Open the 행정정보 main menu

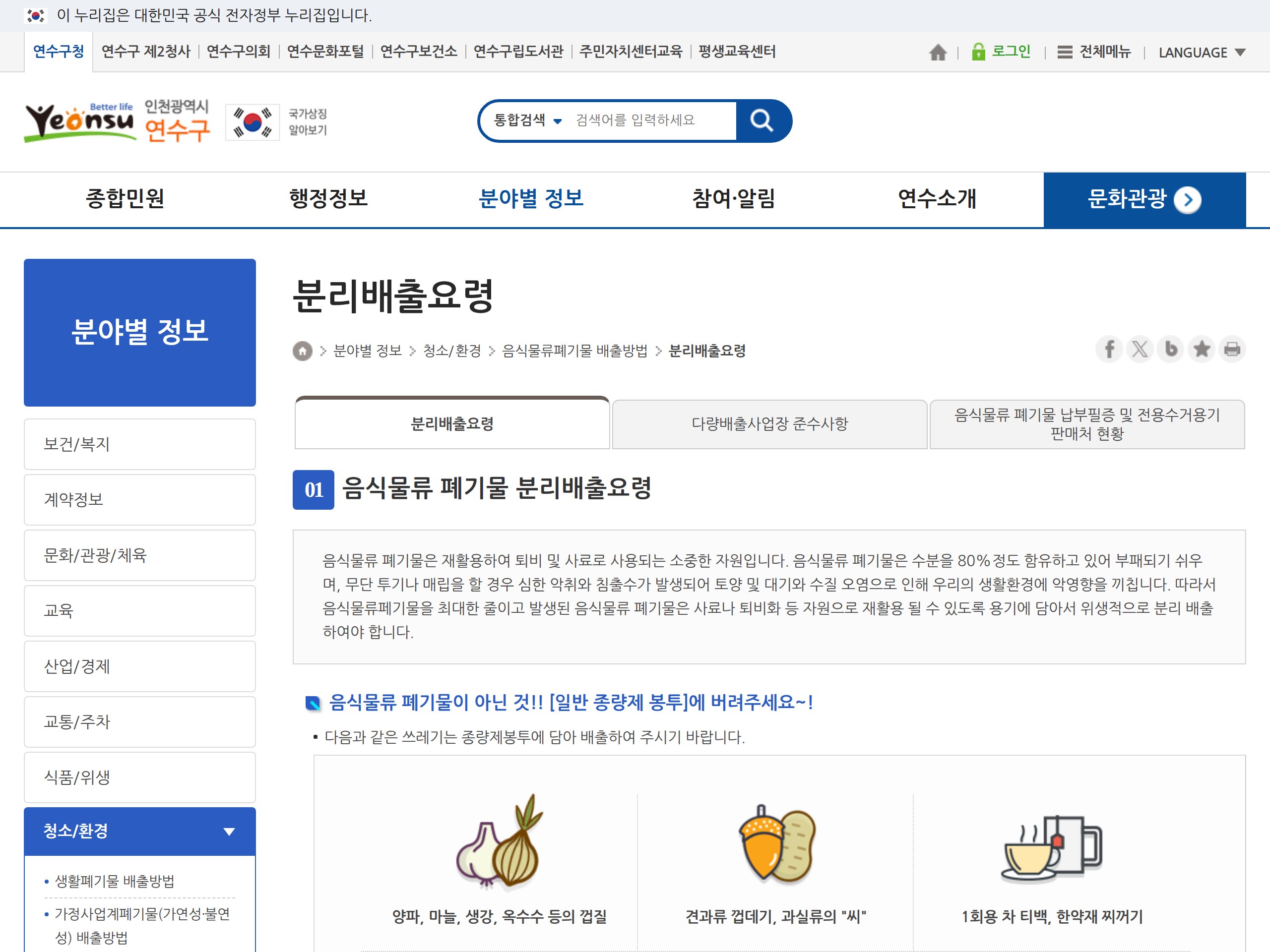click(328, 198)
